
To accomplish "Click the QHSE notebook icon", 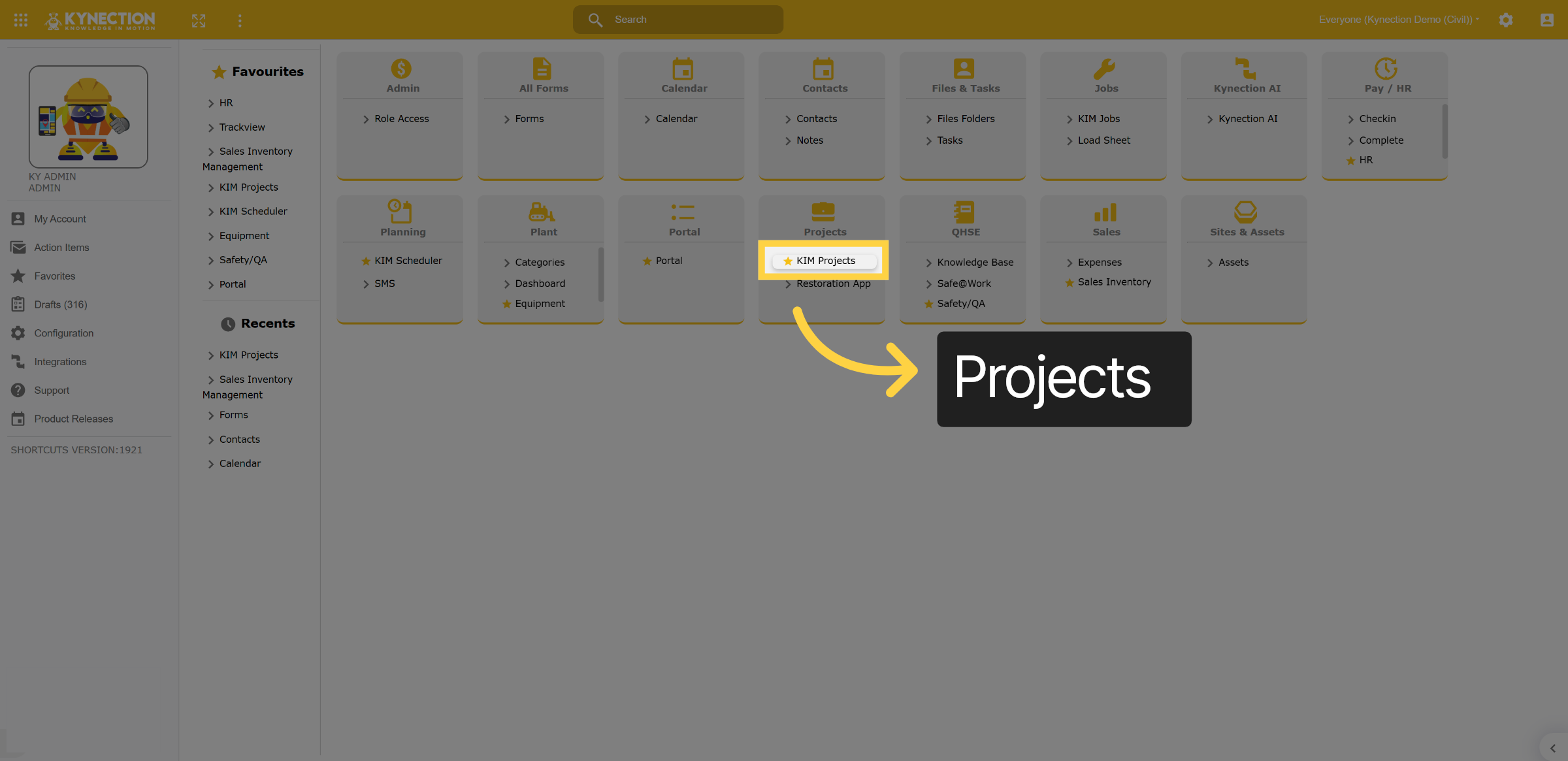I will 964,212.
